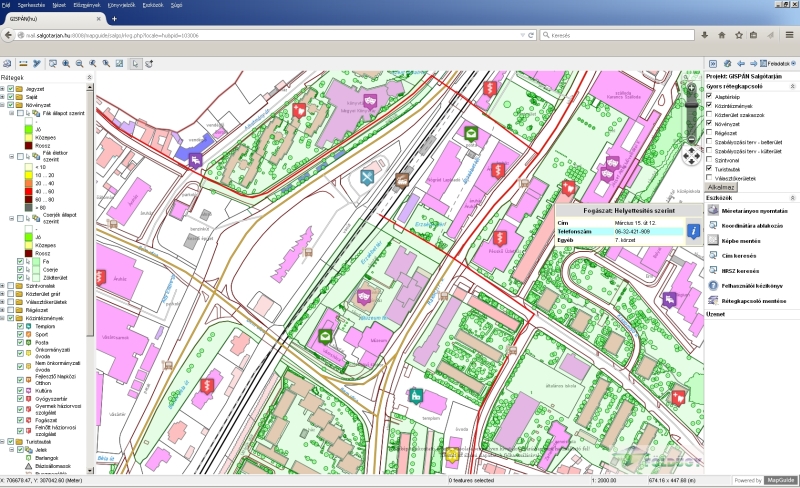This screenshot has height=488, width=800.
Task: Click the Cím keresés link
Action: [739, 254]
